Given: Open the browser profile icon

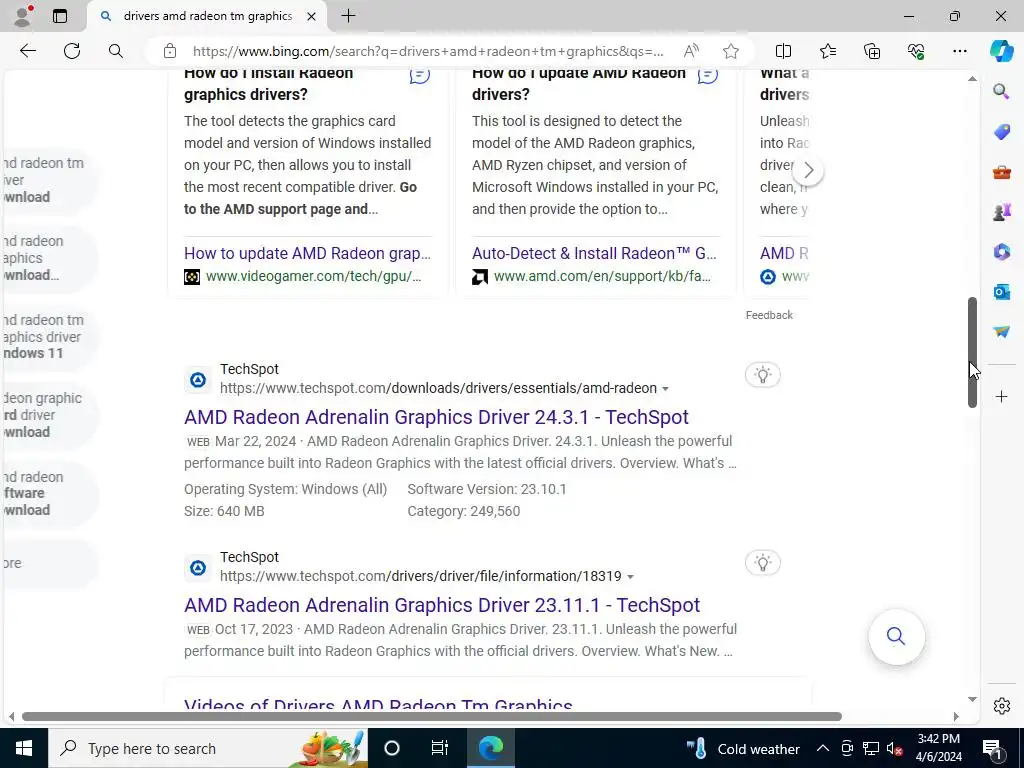Looking at the screenshot, I should click(x=24, y=16).
